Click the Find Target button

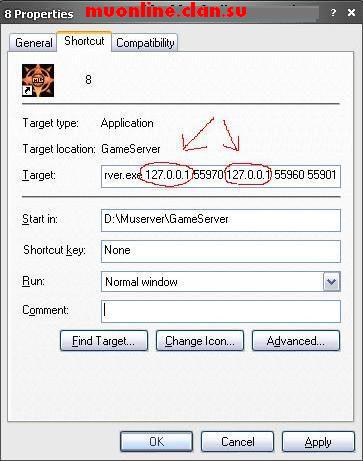[x=104, y=341]
